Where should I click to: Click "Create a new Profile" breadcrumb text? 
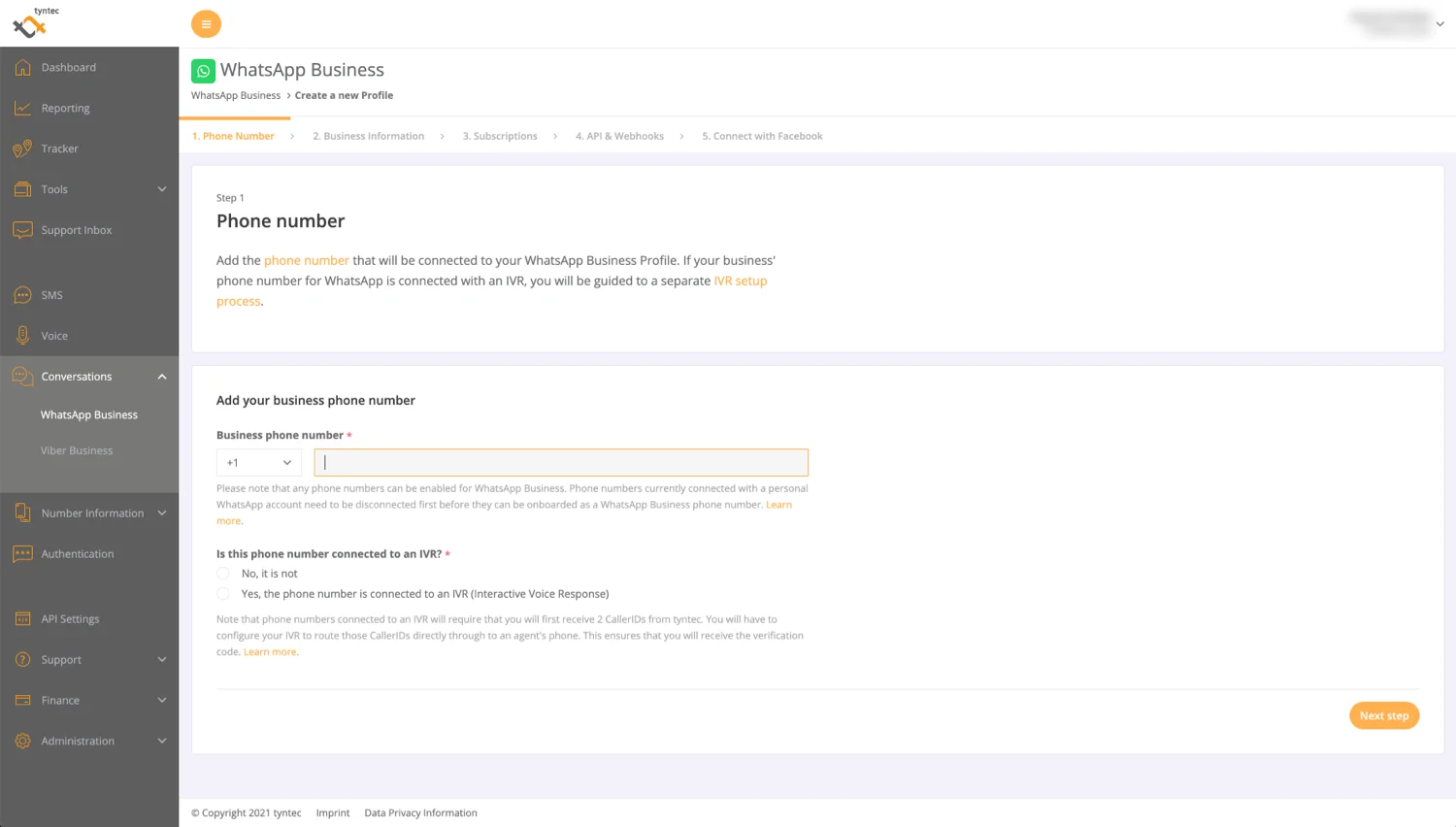(344, 96)
